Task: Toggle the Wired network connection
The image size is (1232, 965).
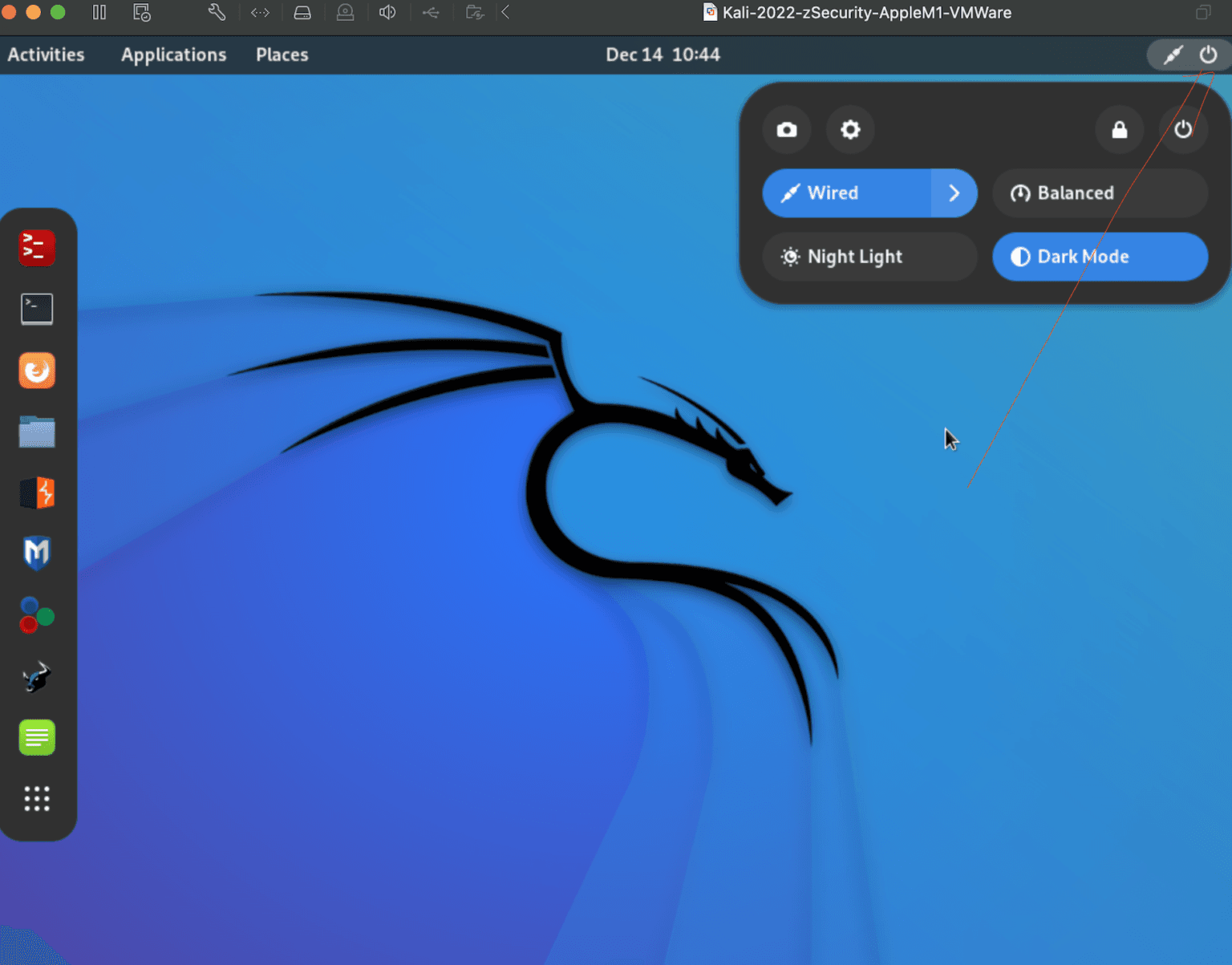Action: [x=846, y=193]
